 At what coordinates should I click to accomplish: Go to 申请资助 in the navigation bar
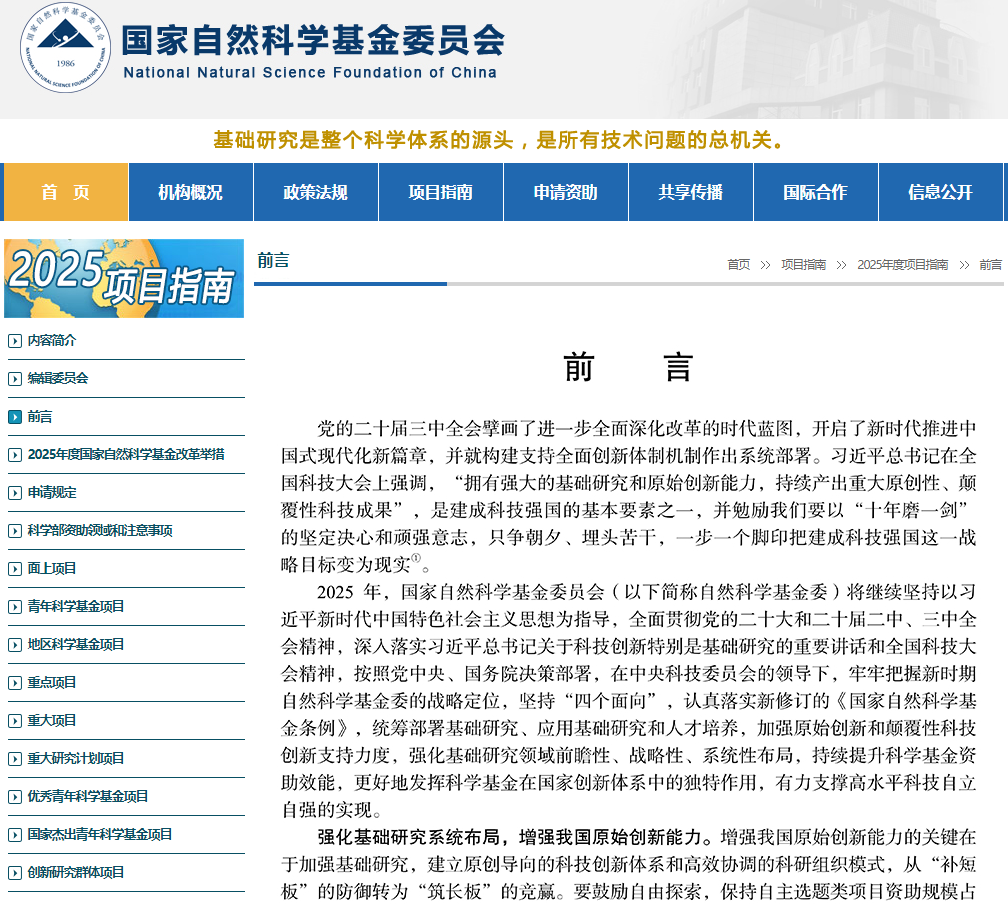pyautogui.click(x=565, y=192)
